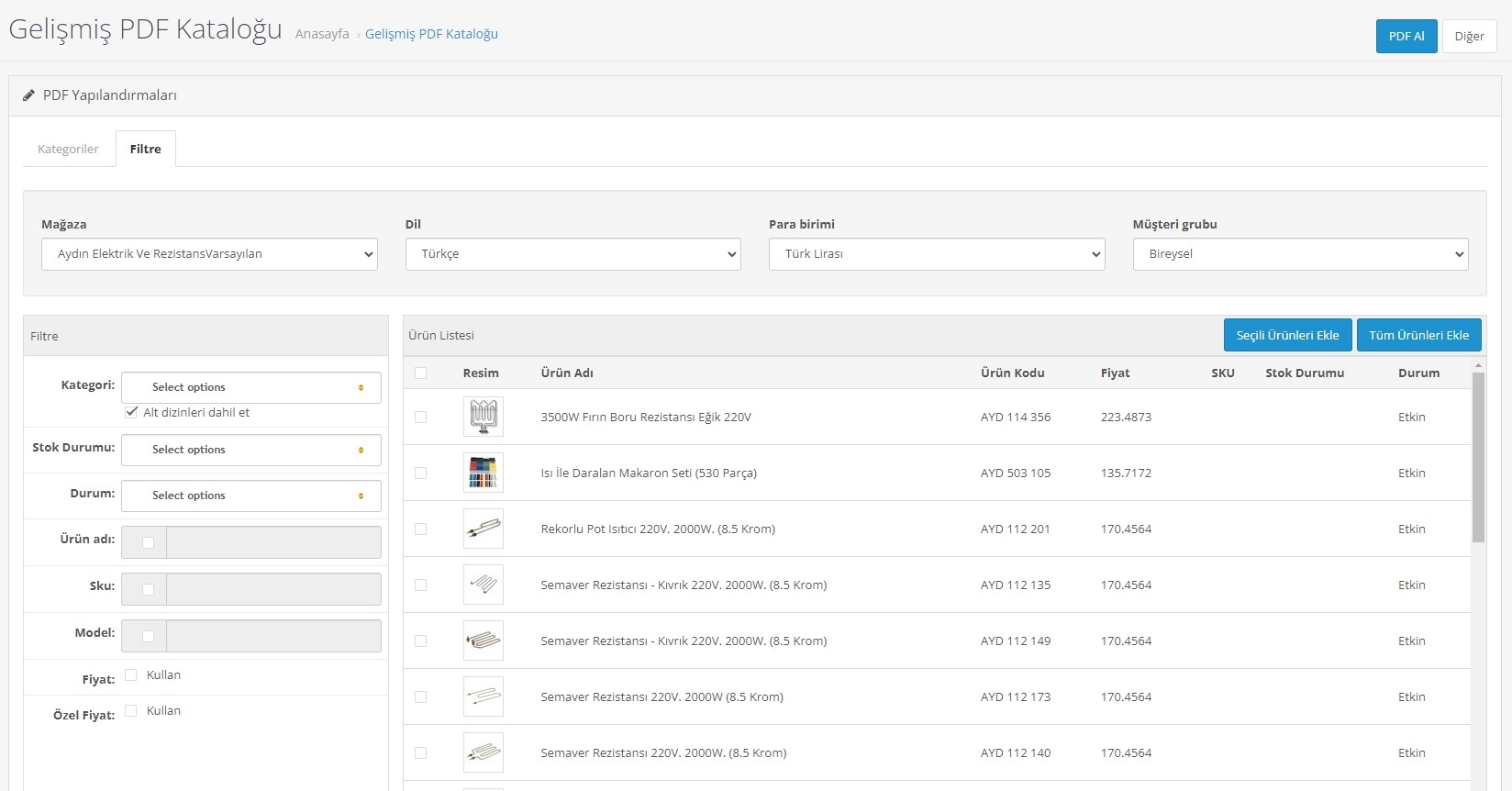1512x791 pixels.
Task: Open thumbnail of 3500W Fırın Boru Rezistansı
Action: click(x=484, y=417)
